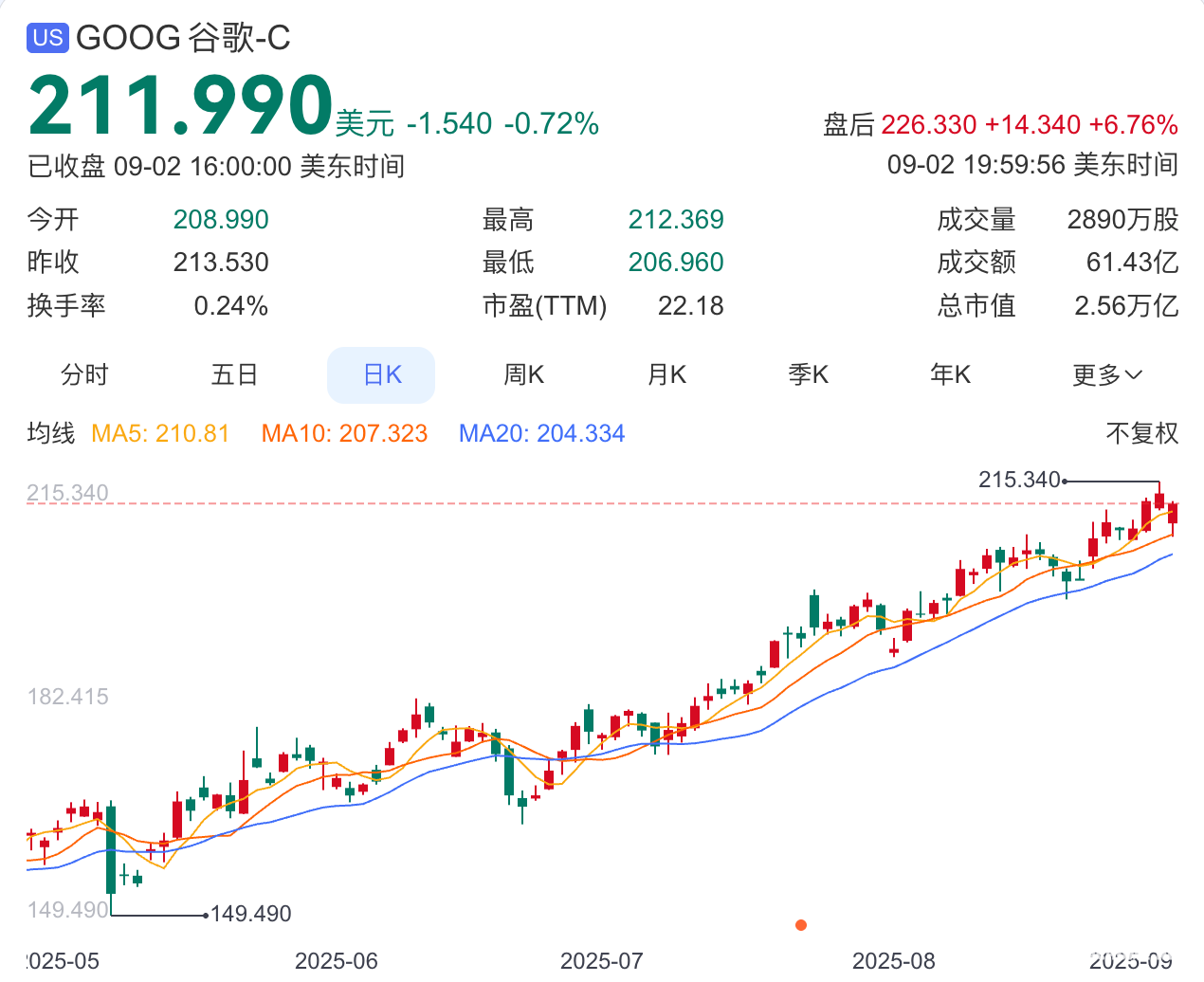Click the 149.490 low price annotation
This screenshot has width=1204, height=982.
pyautogui.click(x=250, y=914)
